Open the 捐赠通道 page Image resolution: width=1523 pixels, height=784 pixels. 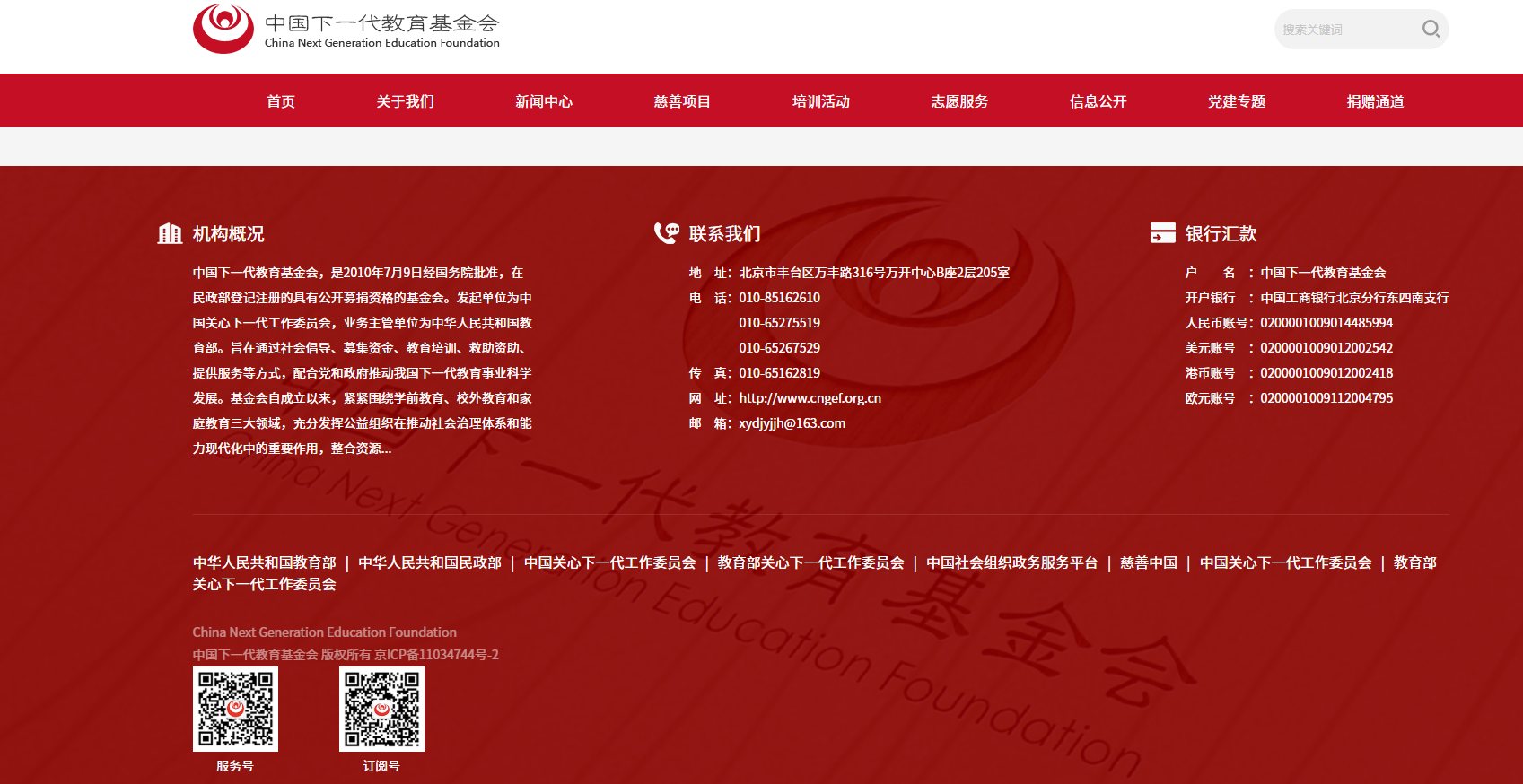[1375, 101]
